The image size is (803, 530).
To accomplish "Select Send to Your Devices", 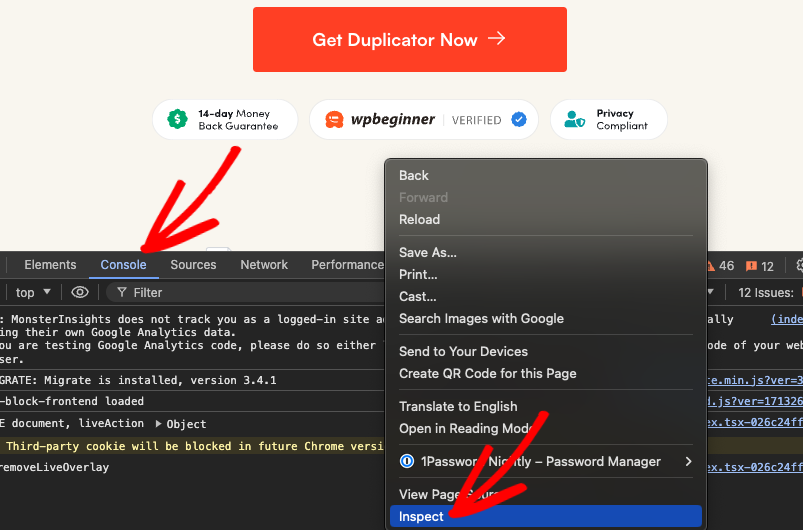I will pos(546,351).
